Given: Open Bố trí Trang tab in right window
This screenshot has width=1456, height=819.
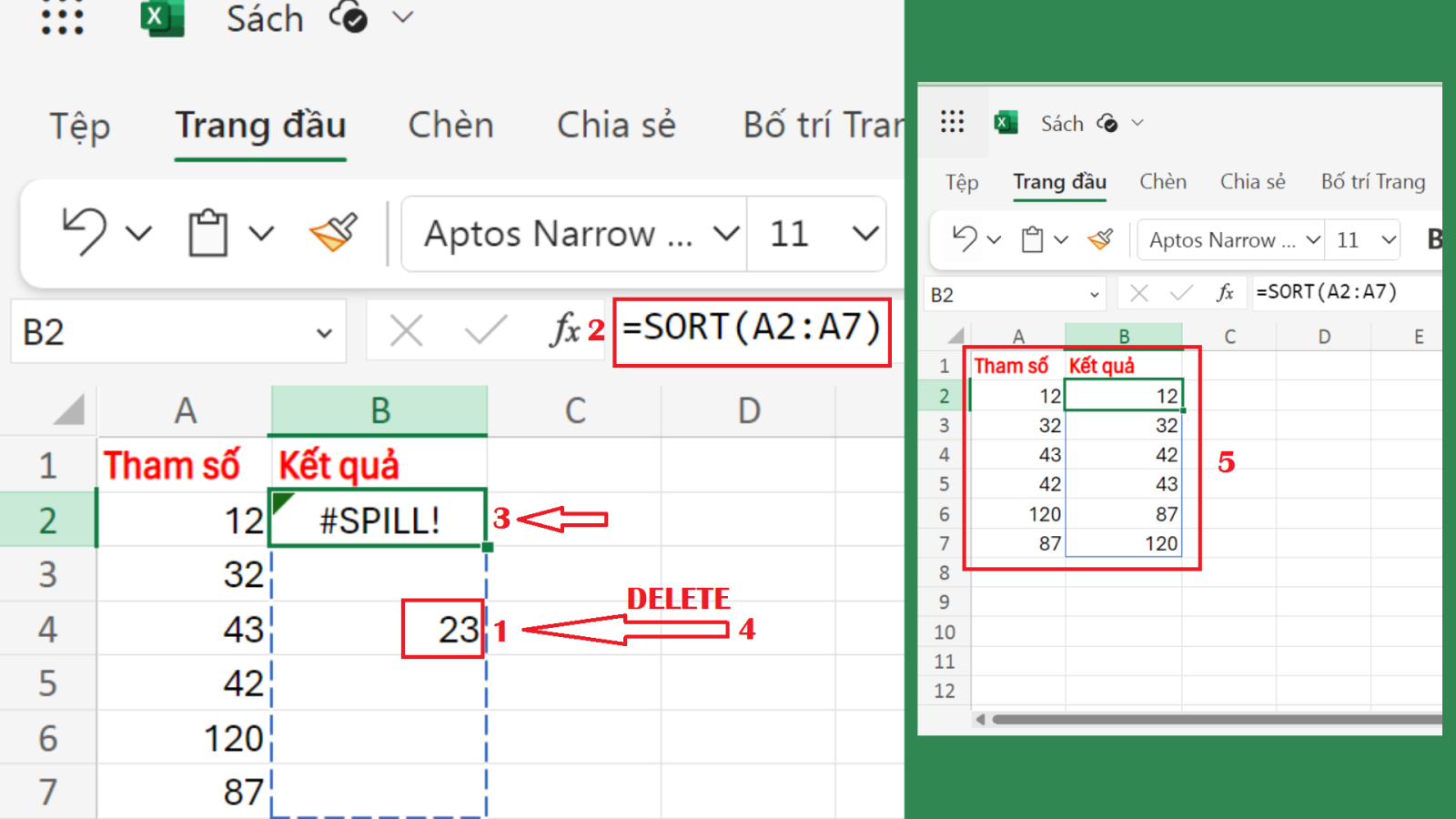Looking at the screenshot, I should (1373, 182).
